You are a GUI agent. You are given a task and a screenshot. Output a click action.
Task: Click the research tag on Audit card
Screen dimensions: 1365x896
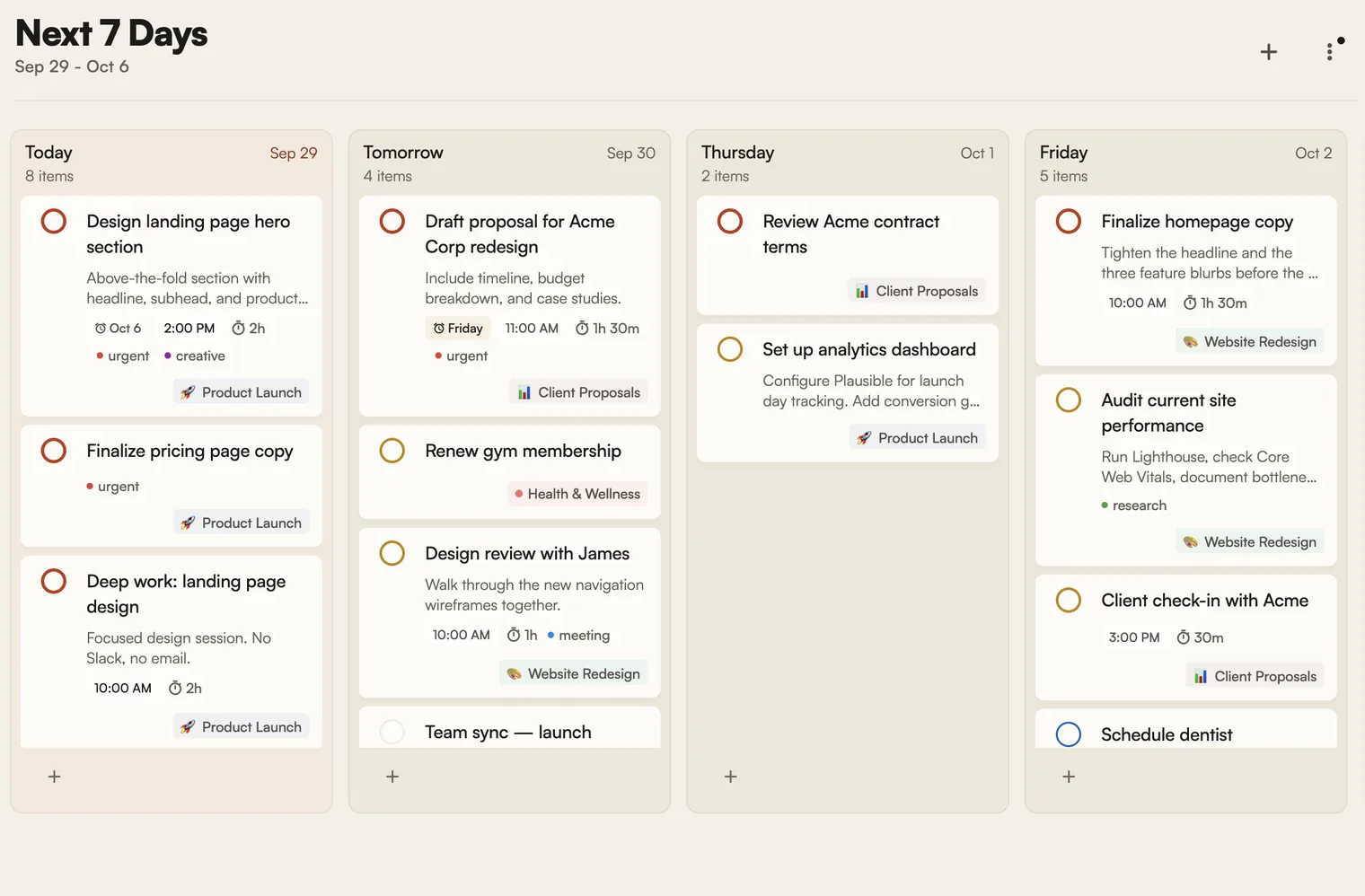tap(1134, 505)
